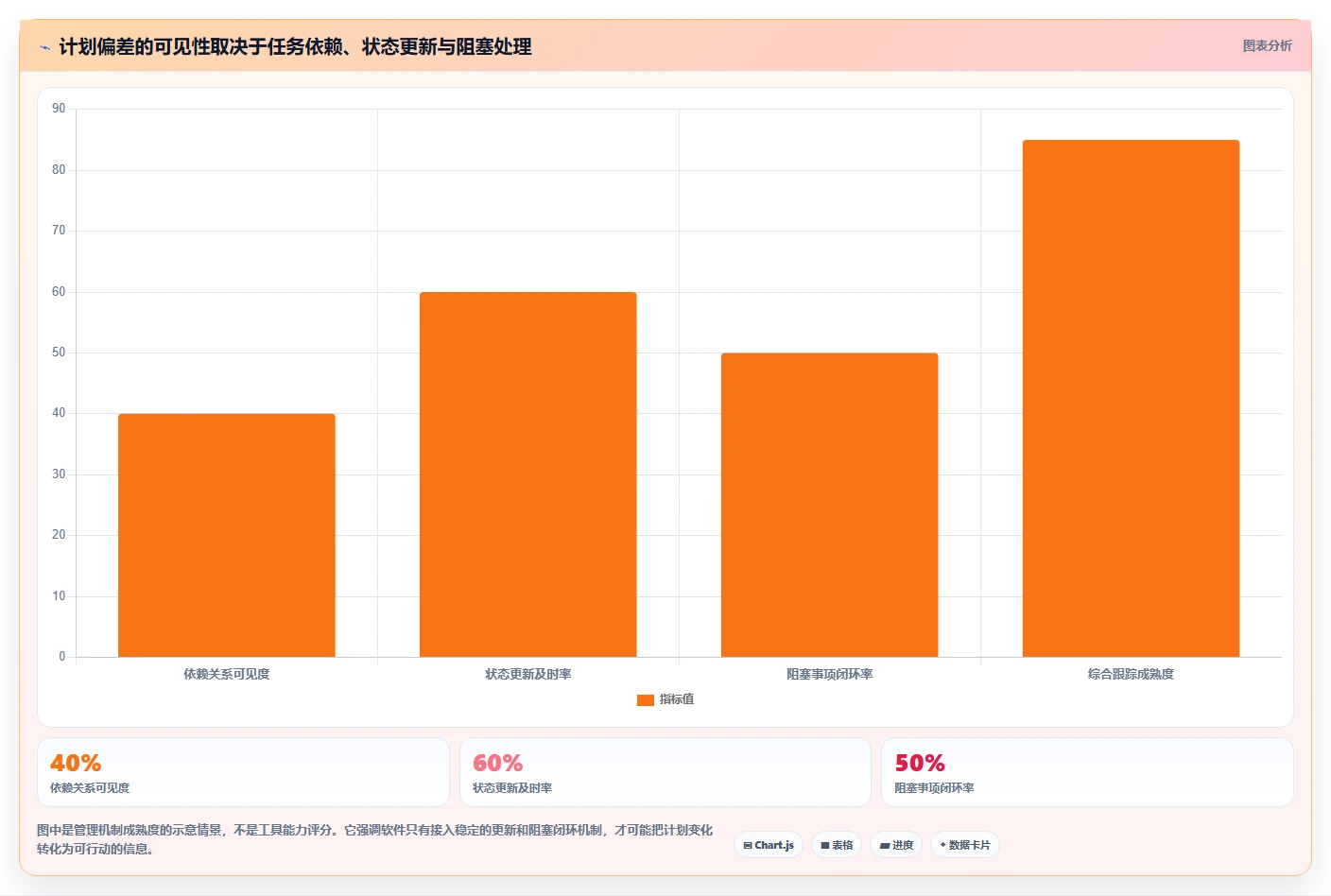
Task: Click the y-axis label 0
Action: 62,657
